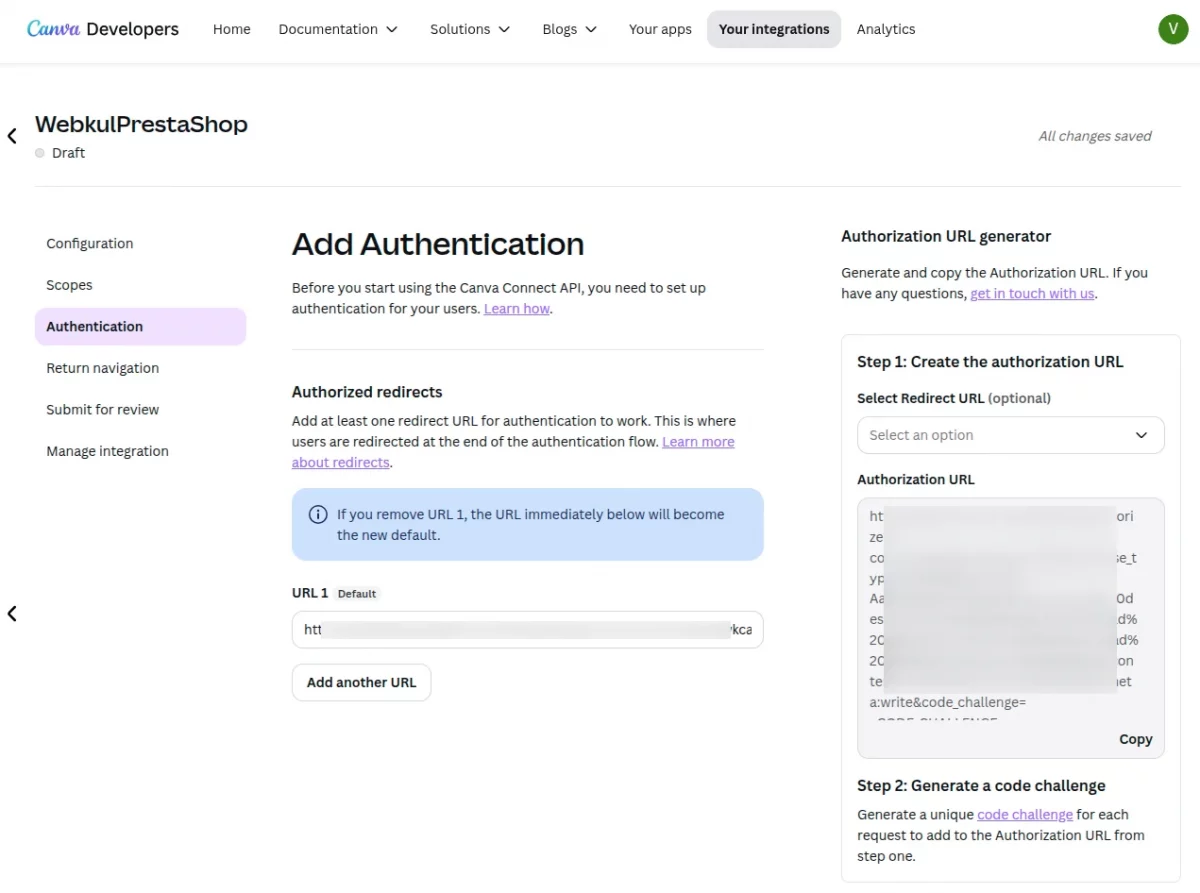Select Return navigation in the sidebar
Screen dimensions: 1200x893
point(140,368)
